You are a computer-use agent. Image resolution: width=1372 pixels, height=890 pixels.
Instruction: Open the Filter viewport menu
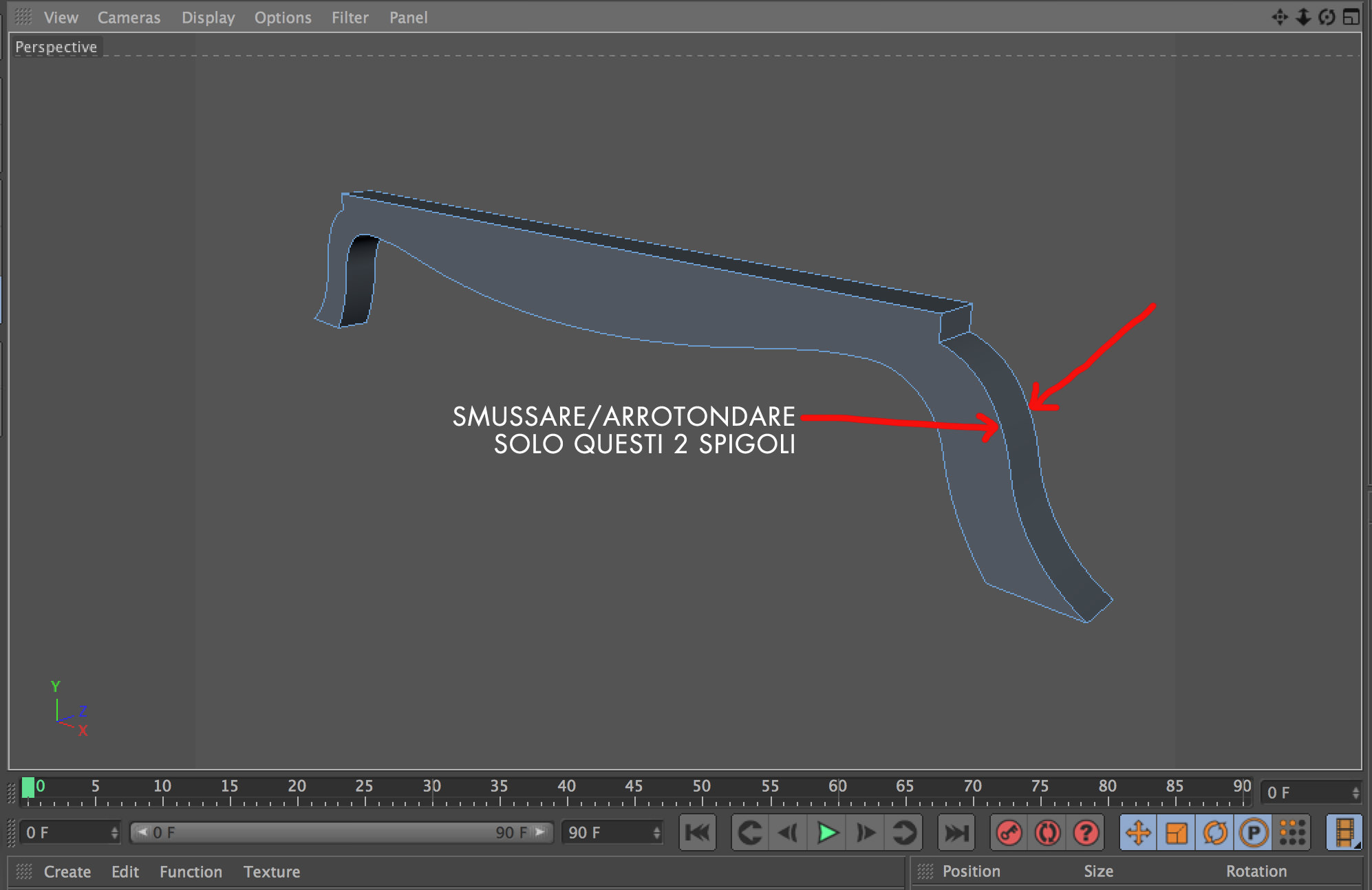[350, 17]
